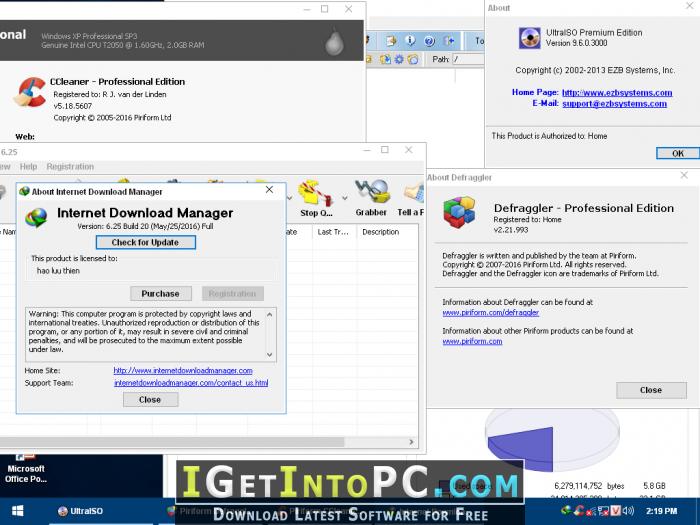Image resolution: width=700 pixels, height=525 pixels.
Task: Click the UltraISO info toolbar icon
Action: pos(410,41)
